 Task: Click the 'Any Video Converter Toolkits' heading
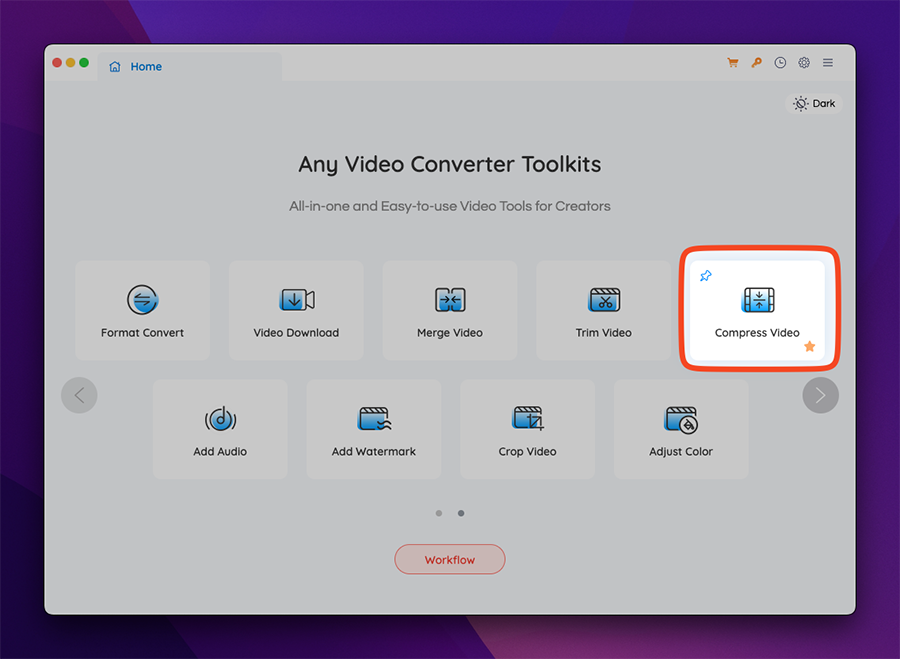click(x=450, y=165)
